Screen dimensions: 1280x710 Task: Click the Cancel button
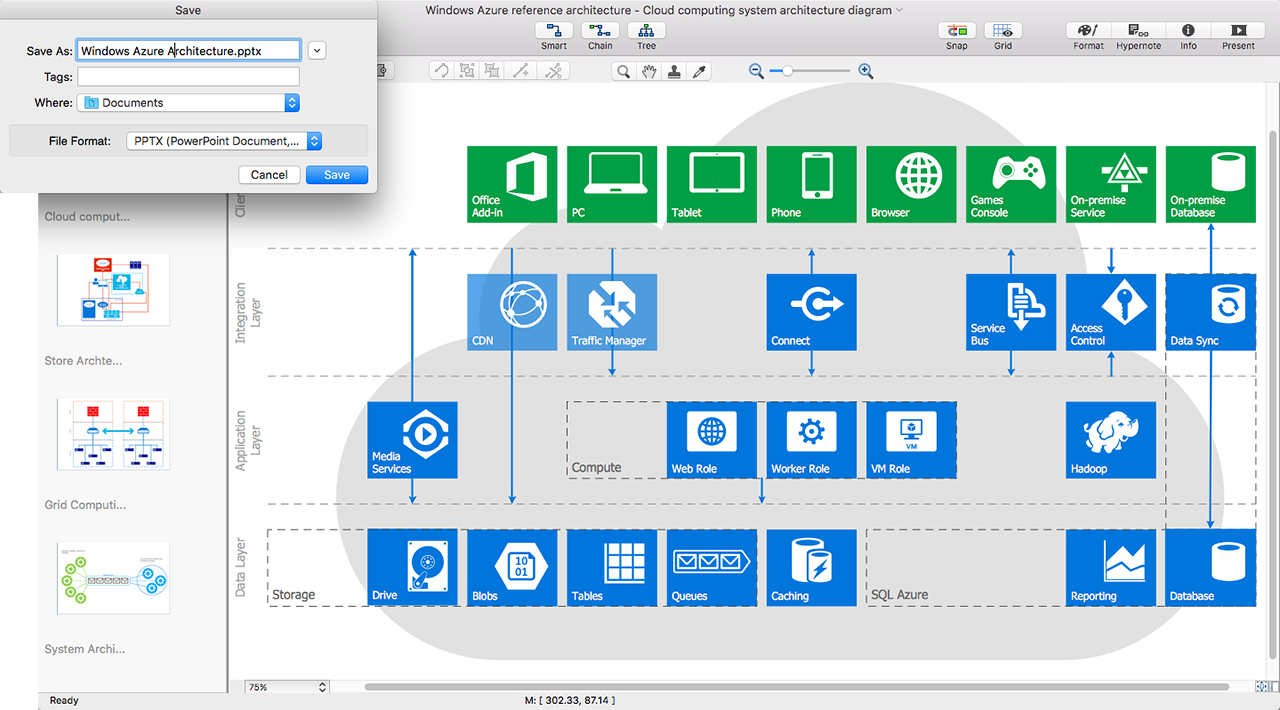tap(269, 175)
